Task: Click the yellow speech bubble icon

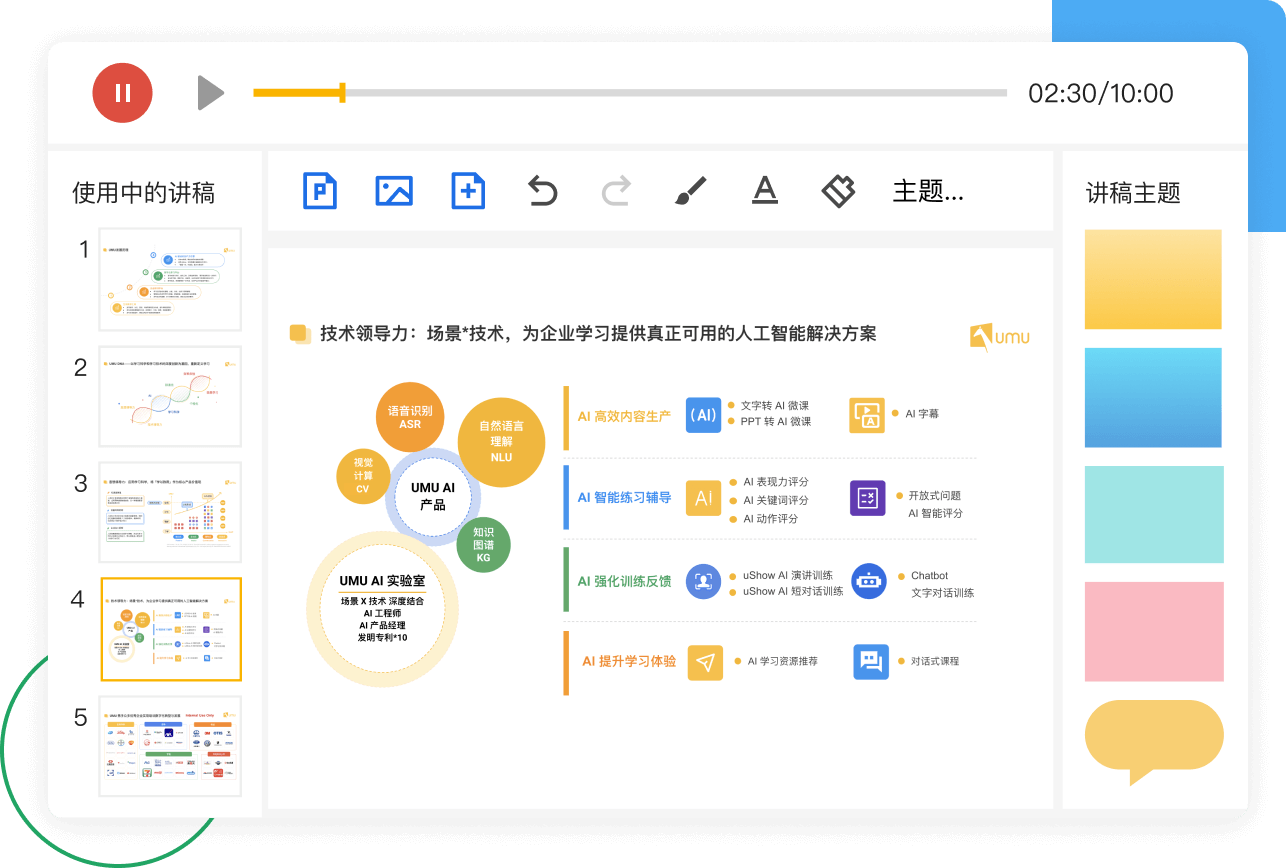Action: coord(1153,738)
